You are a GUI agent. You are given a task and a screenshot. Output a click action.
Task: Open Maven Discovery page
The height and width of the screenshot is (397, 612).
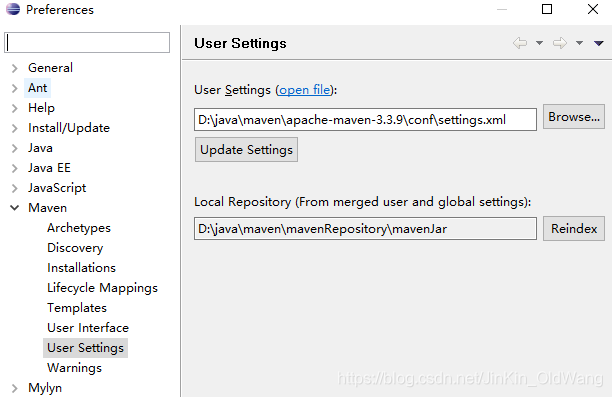coord(75,248)
